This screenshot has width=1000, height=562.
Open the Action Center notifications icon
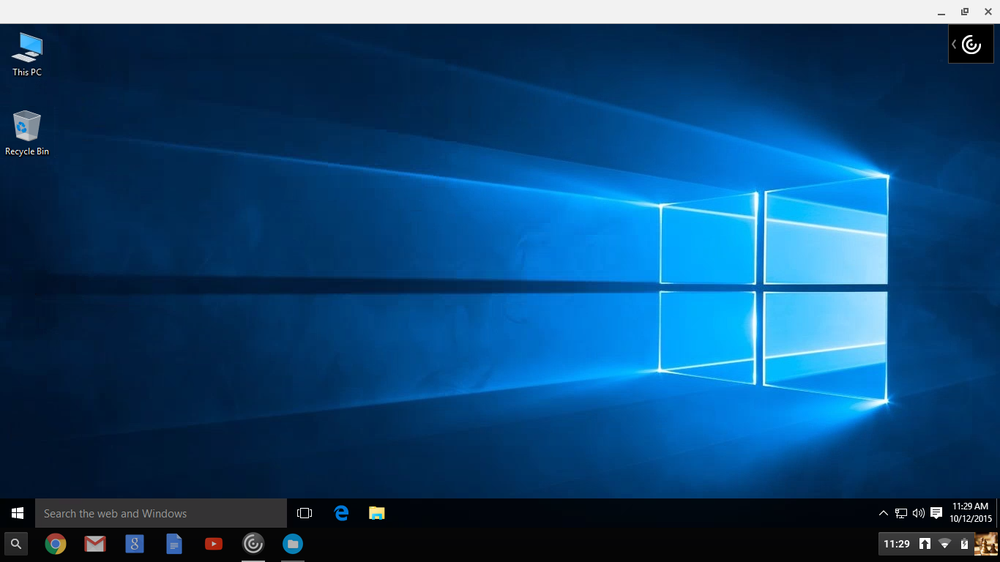click(936, 513)
